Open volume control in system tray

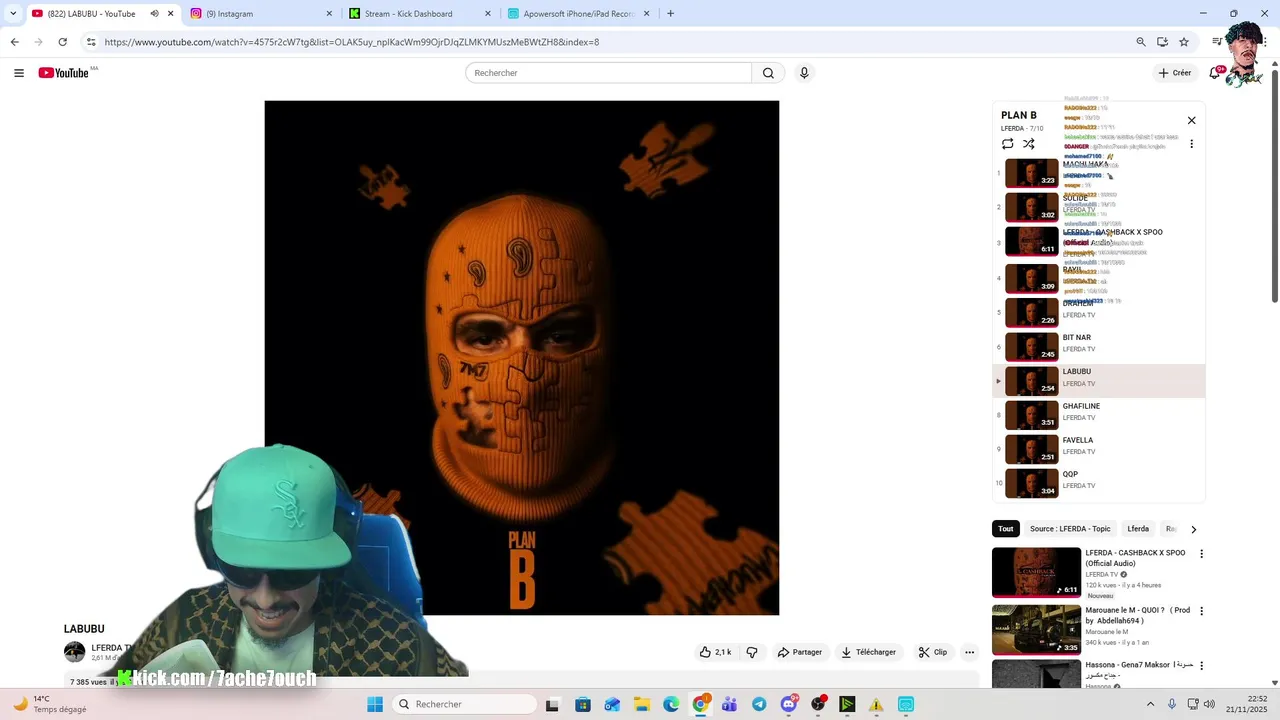pyautogui.click(x=1209, y=704)
